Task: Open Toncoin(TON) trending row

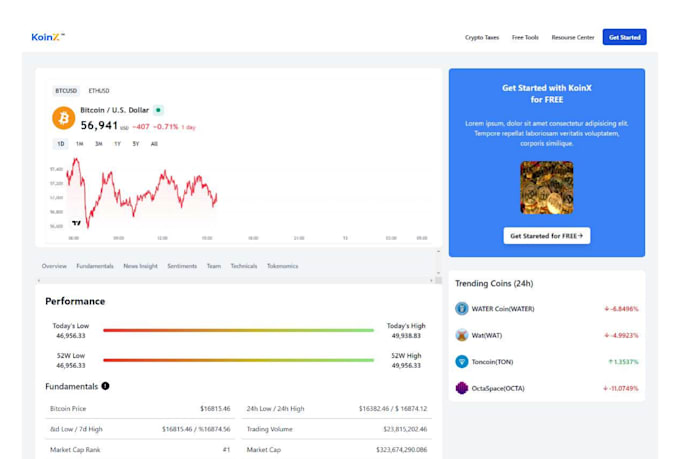Action: (546, 361)
